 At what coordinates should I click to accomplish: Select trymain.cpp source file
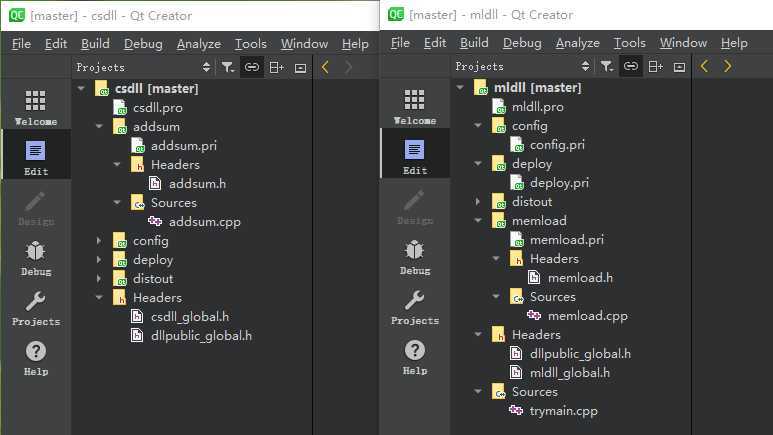(x=563, y=411)
